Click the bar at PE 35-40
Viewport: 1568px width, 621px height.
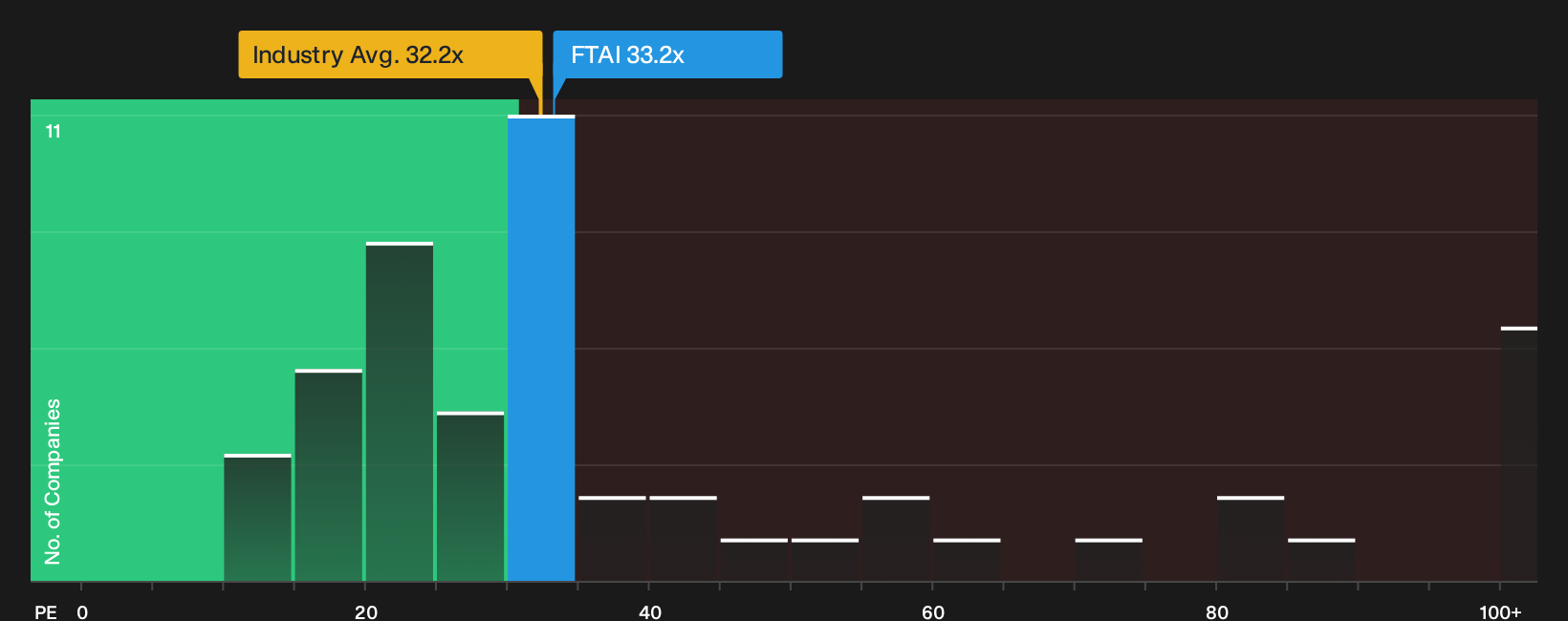pos(612,539)
